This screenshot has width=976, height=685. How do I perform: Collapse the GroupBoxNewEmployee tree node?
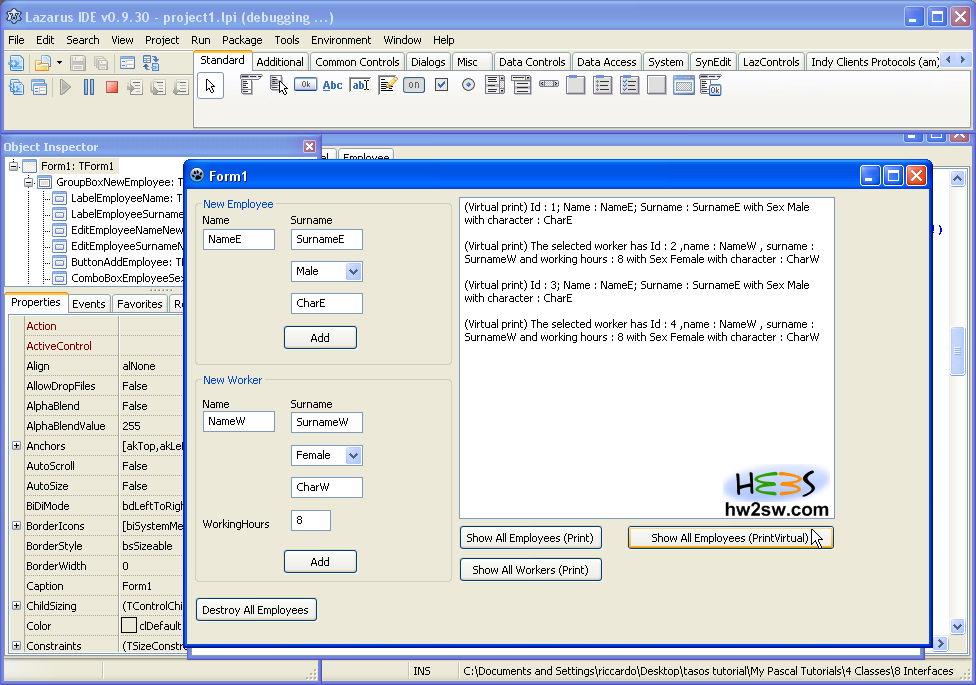pos(29,182)
